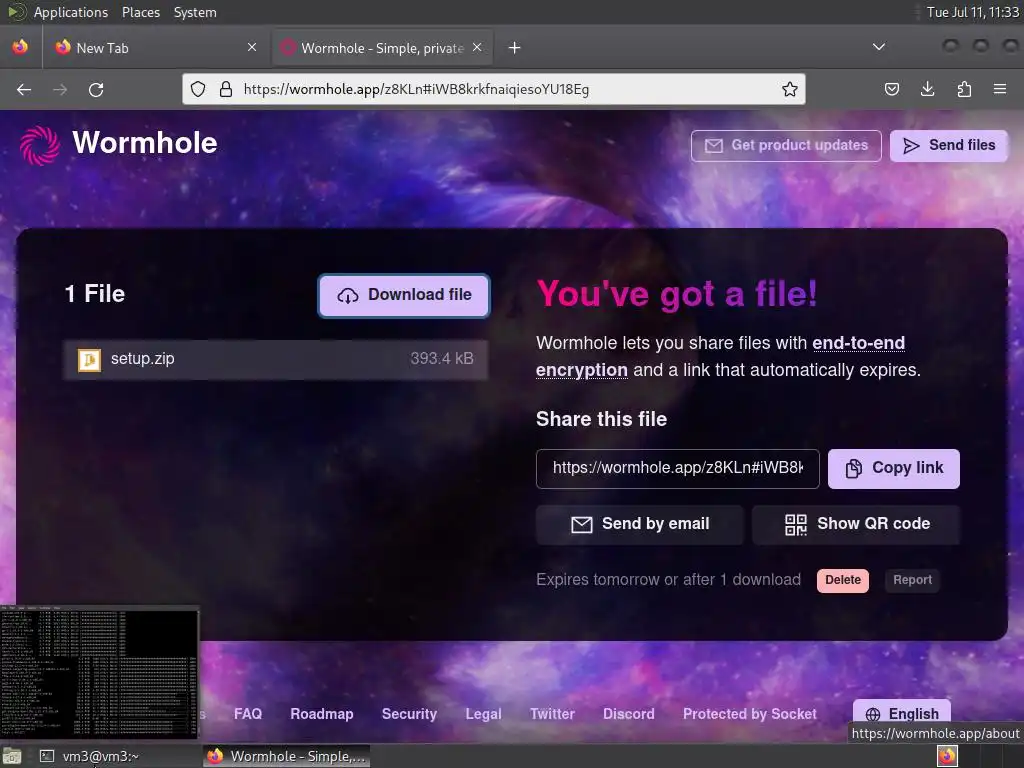Screen dimensions: 1024x768
Task: Open the Places menu
Action: (x=140, y=12)
